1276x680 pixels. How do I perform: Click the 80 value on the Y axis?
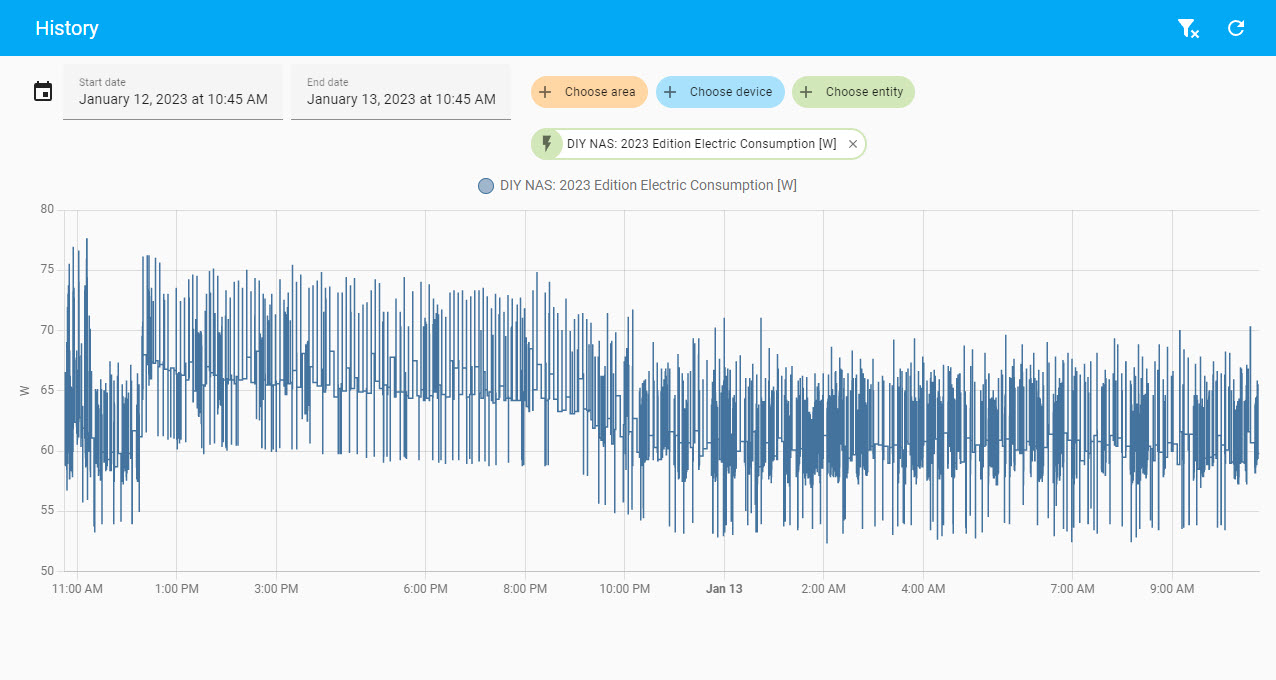point(47,210)
